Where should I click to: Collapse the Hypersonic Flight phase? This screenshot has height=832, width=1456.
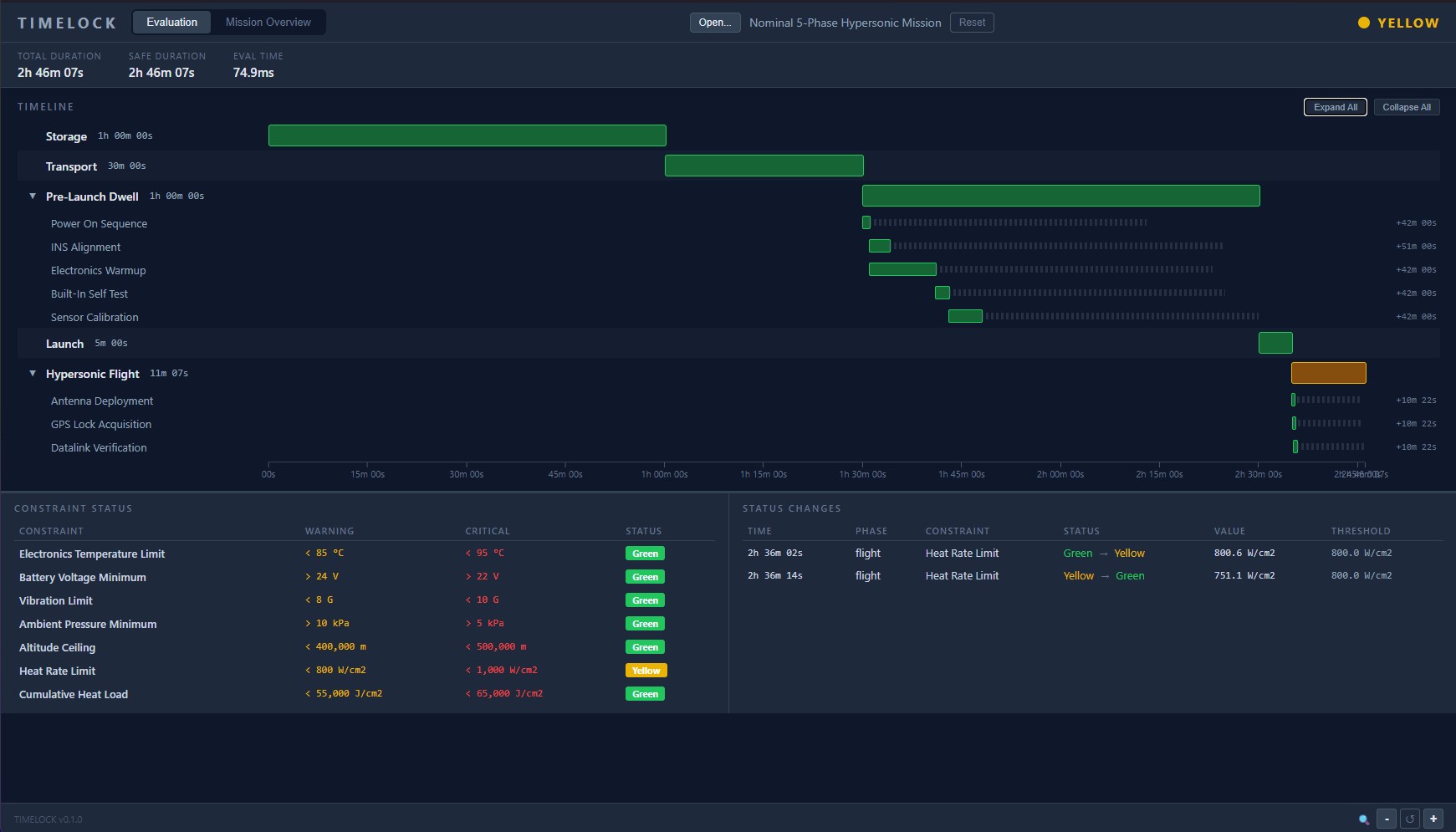[x=33, y=374]
